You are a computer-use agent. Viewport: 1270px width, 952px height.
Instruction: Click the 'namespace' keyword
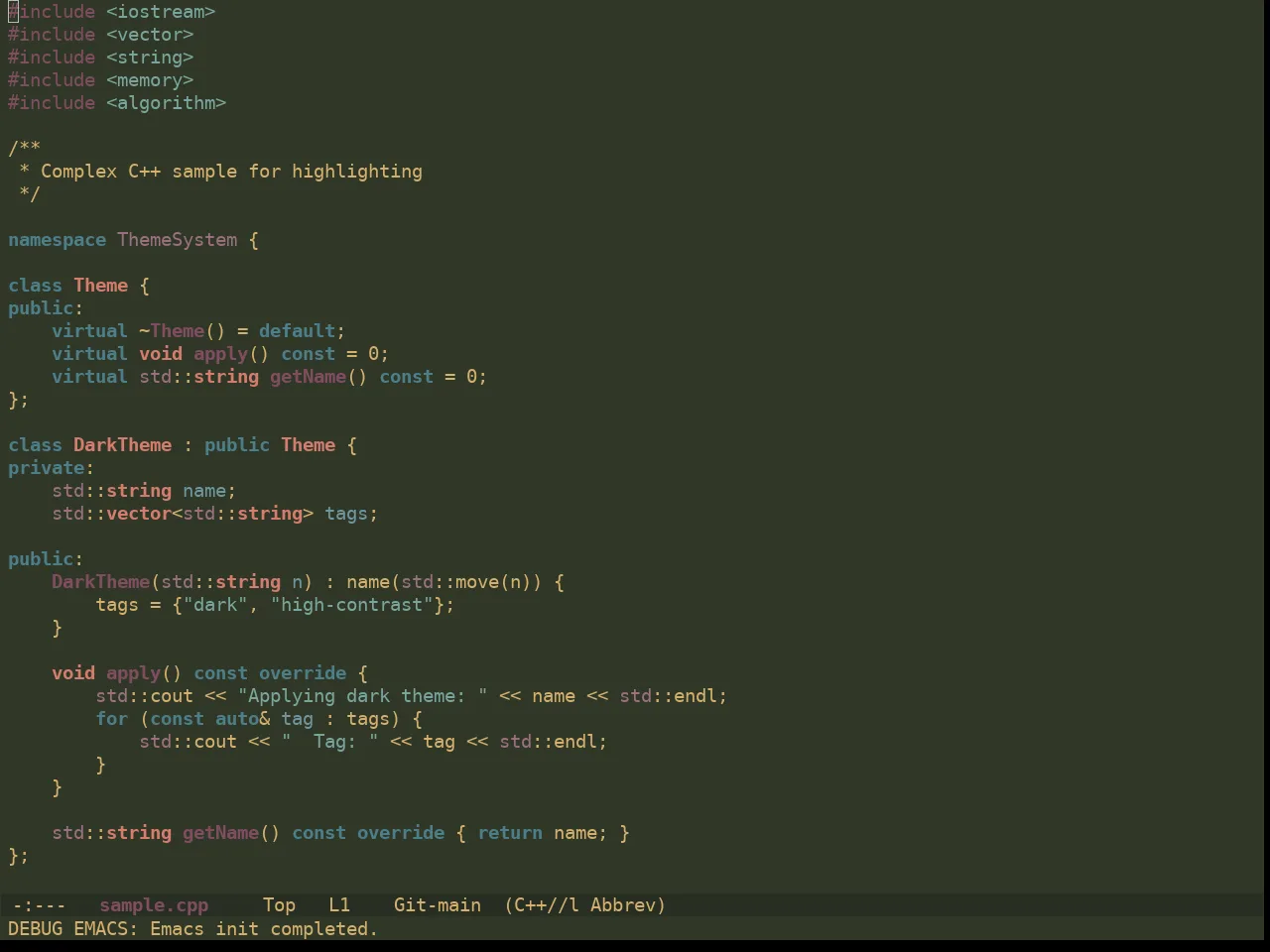click(x=57, y=240)
